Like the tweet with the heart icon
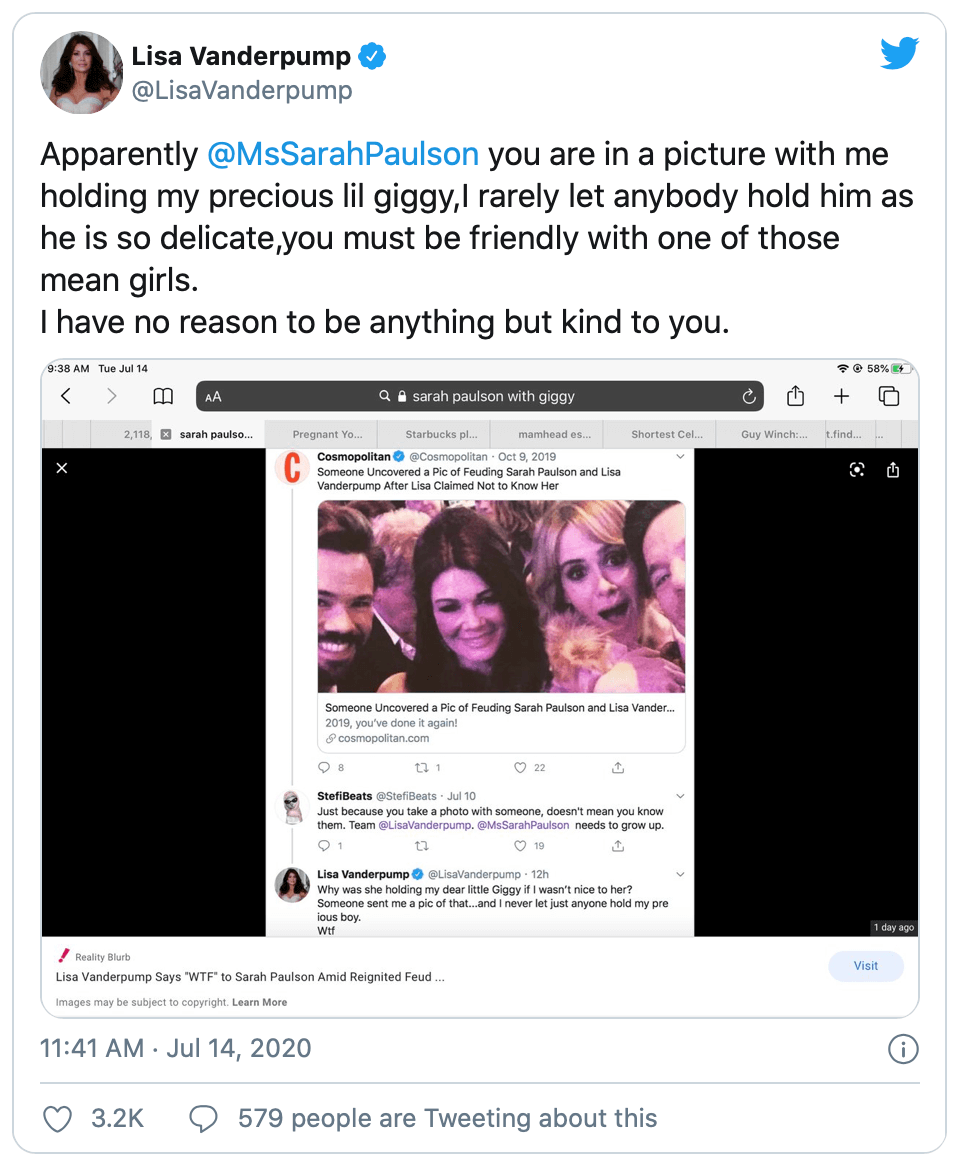Viewport: 966px width, 1170px height. pyautogui.click(x=58, y=1118)
